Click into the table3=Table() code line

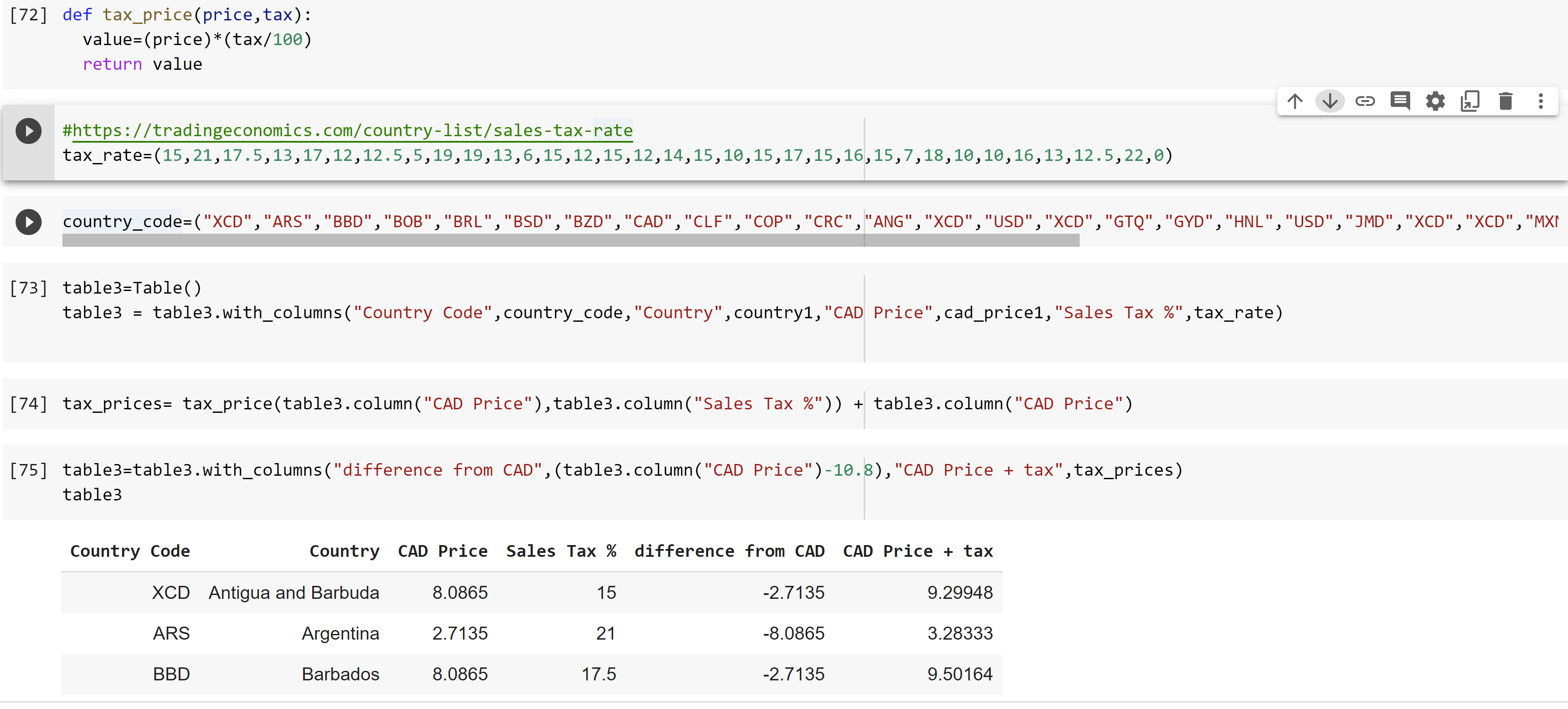[x=132, y=288]
